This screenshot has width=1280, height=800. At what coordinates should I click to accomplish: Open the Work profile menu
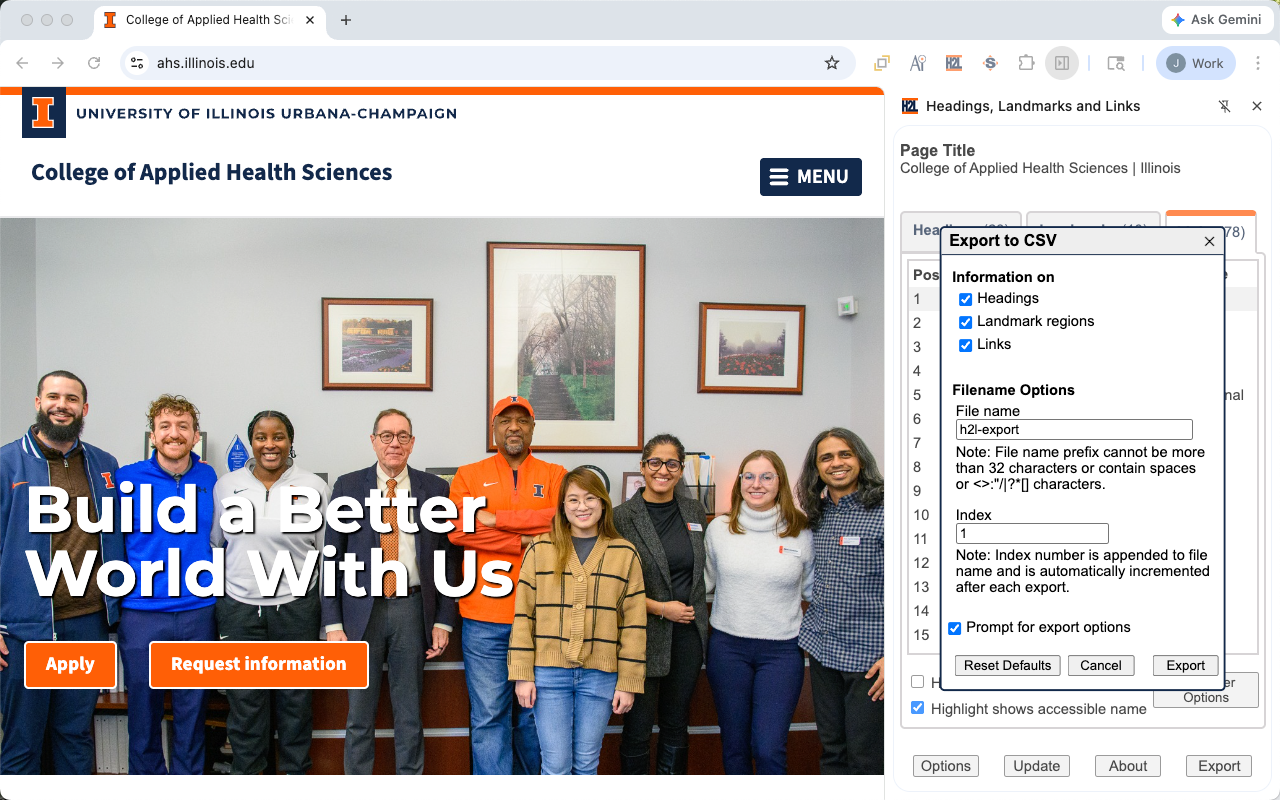pos(1195,63)
